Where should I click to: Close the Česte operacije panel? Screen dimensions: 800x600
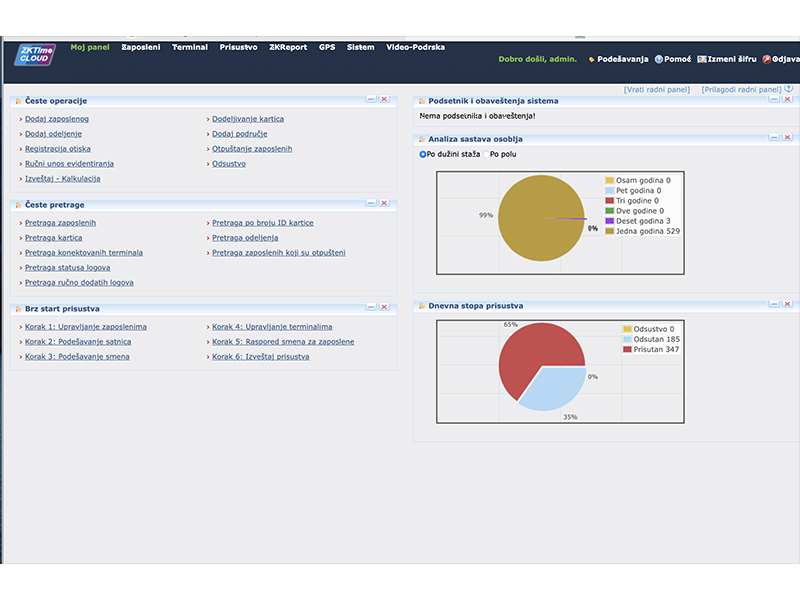[x=385, y=100]
